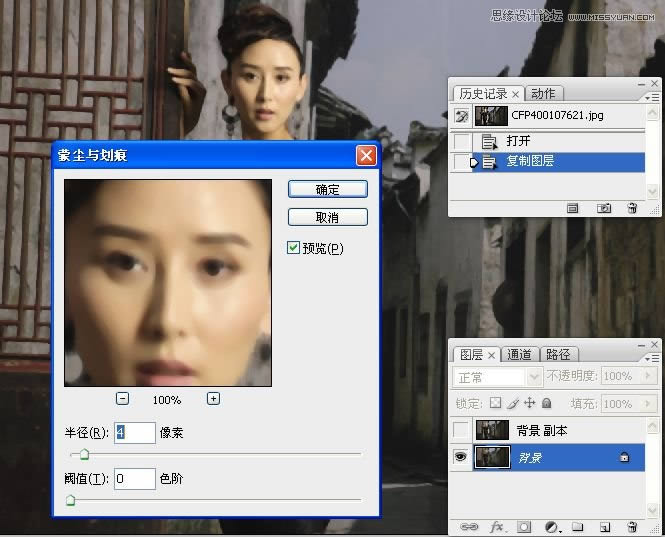The height and width of the screenshot is (537, 665).
Task: Click the layer style fx icon
Action: [496, 526]
